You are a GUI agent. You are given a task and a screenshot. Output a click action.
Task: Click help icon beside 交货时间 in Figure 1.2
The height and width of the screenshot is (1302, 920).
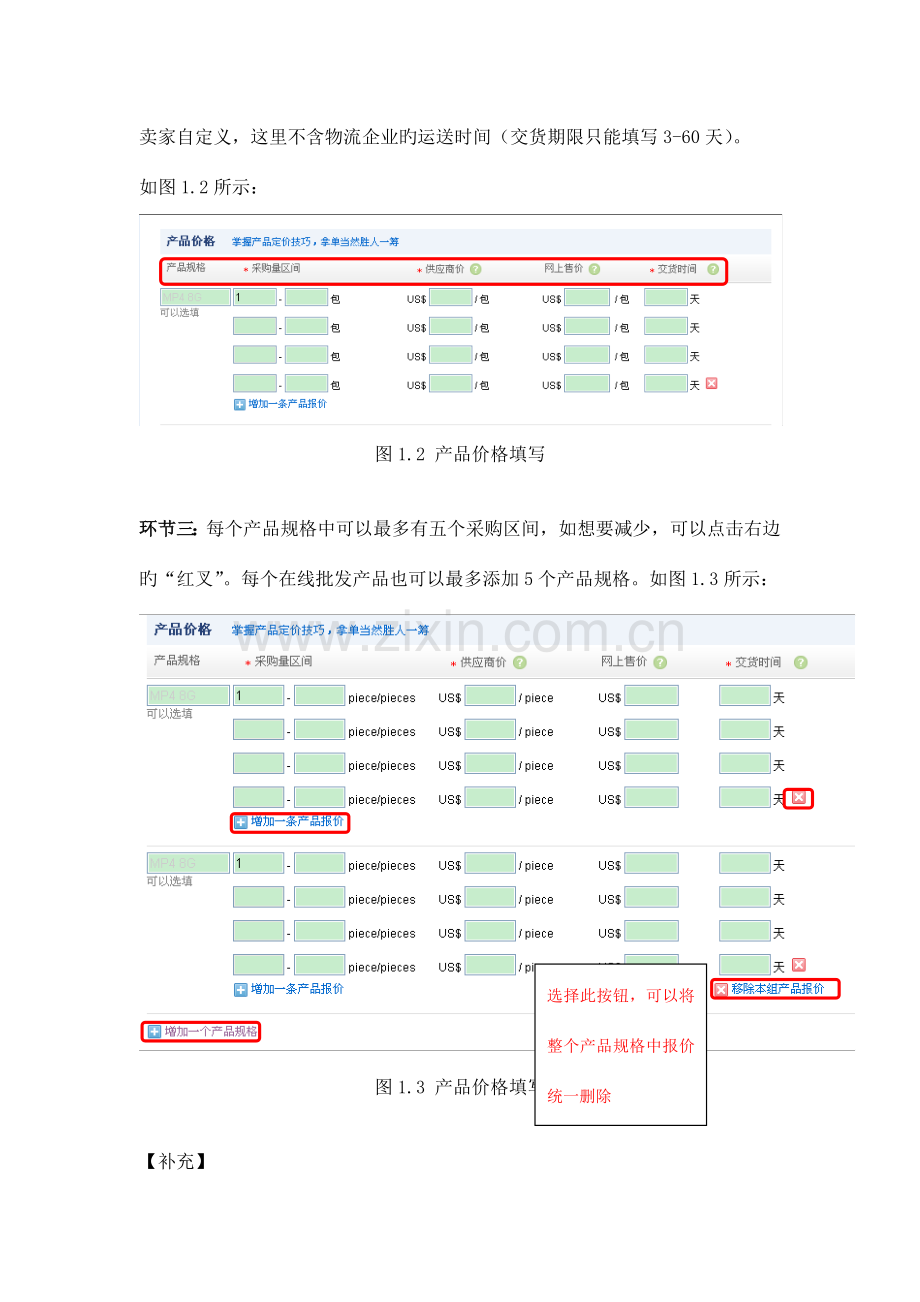pyautogui.click(x=713, y=269)
